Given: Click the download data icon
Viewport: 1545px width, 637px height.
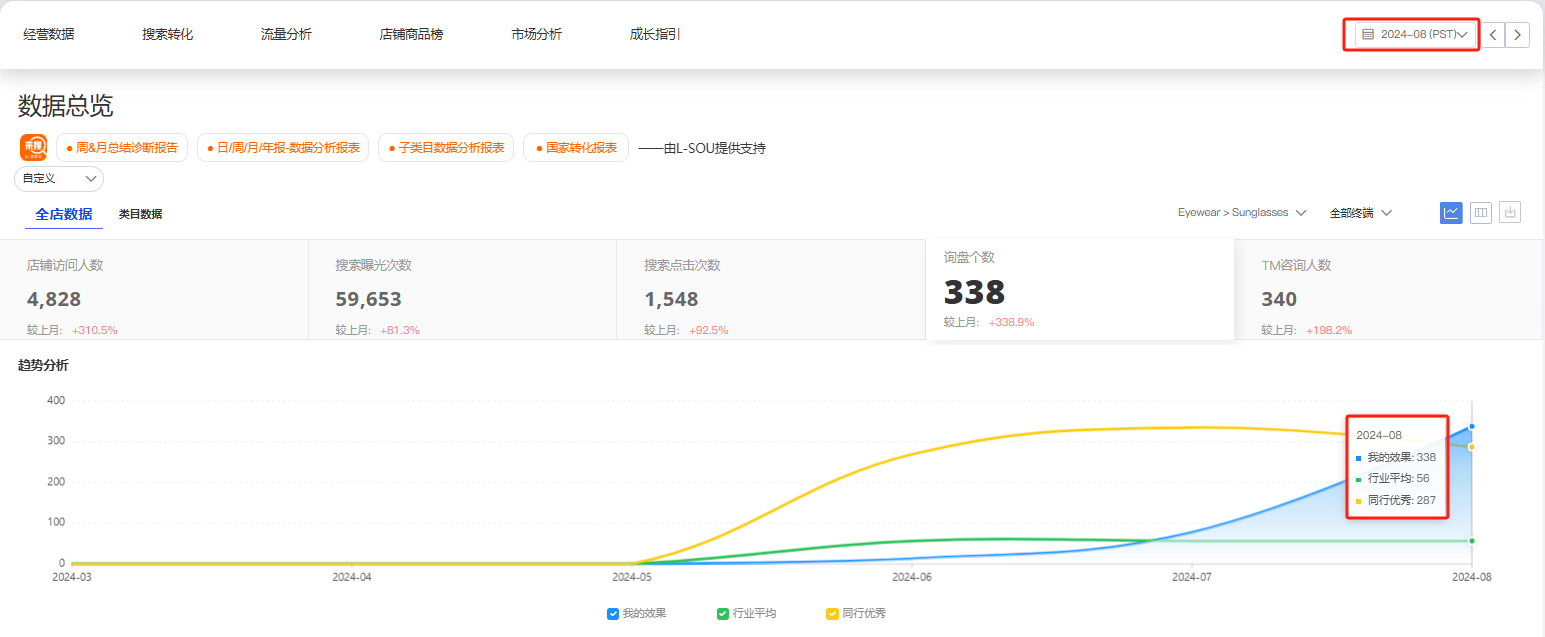Looking at the screenshot, I should point(1510,212).
